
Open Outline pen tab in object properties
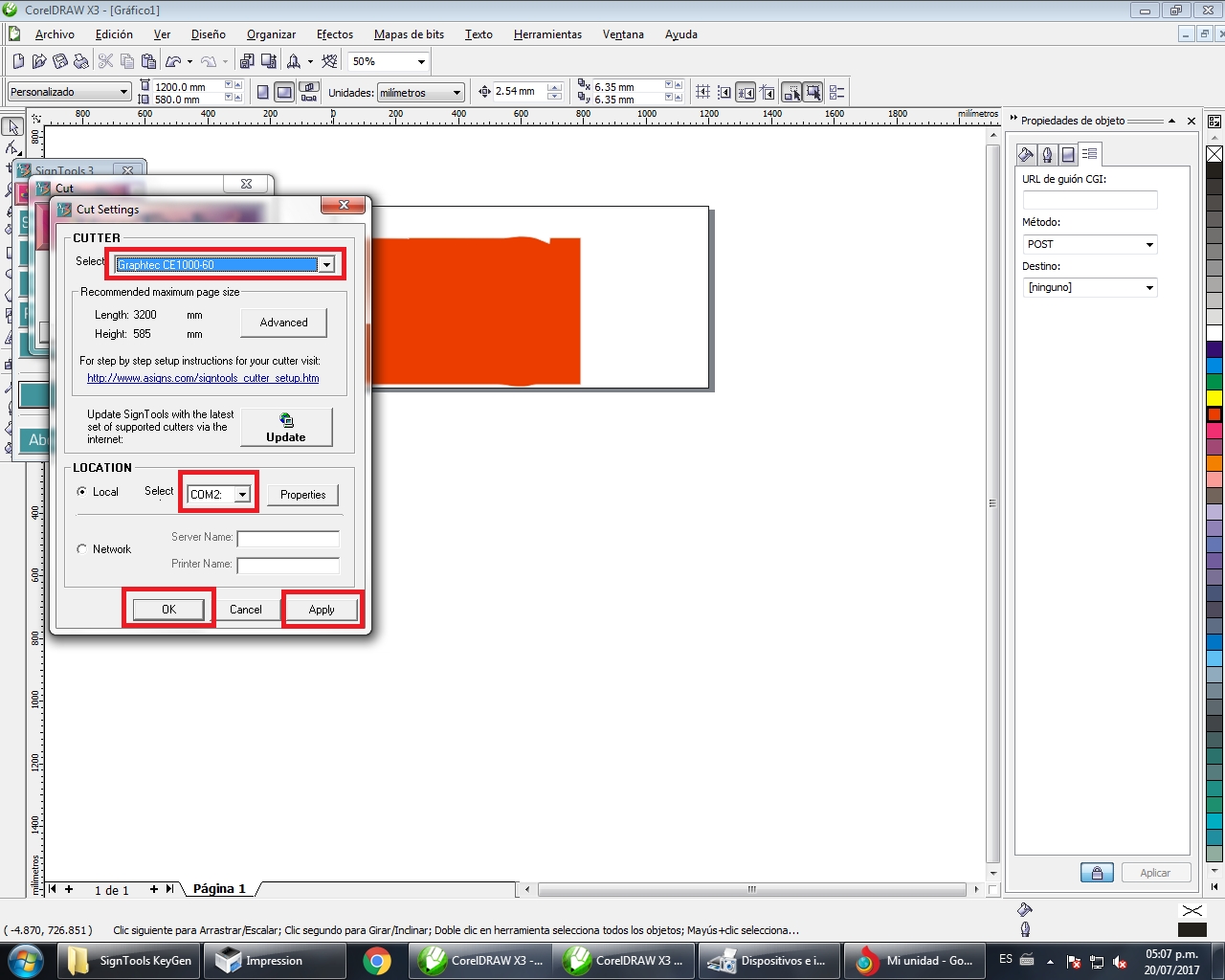pos(1047,154)
